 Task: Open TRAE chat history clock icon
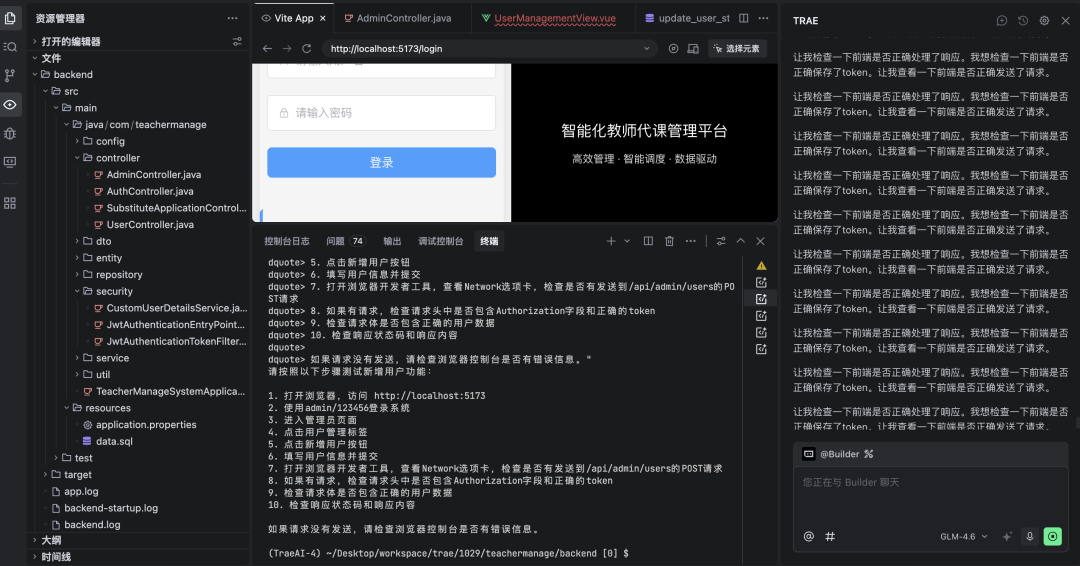pyautogui.click(x=1024, y=21)
